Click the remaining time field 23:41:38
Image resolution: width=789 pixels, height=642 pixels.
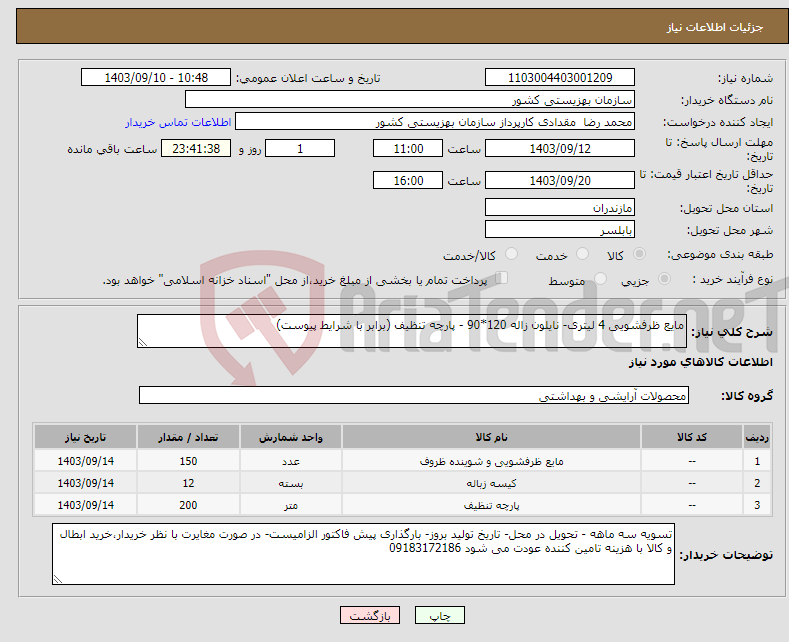[x=196, y=148]
